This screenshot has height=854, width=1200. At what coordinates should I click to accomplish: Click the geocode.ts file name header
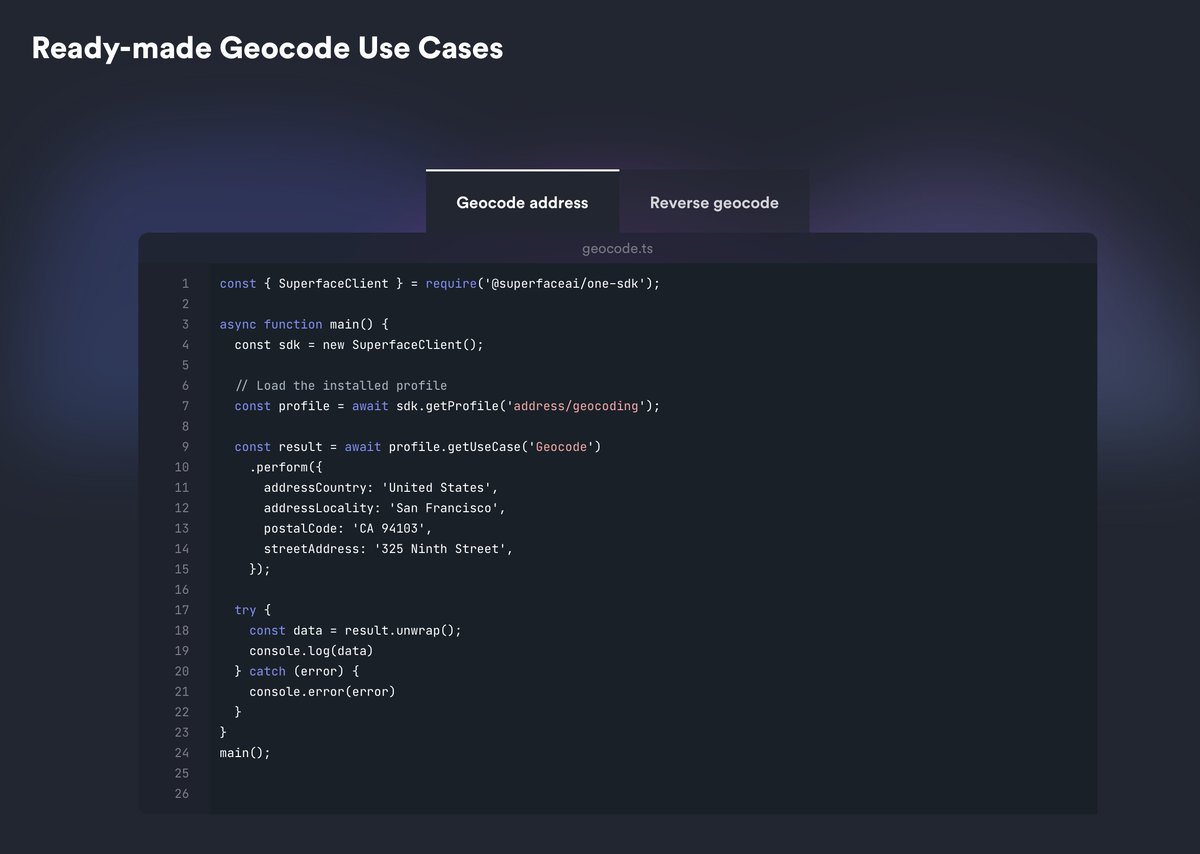(618, 248)
